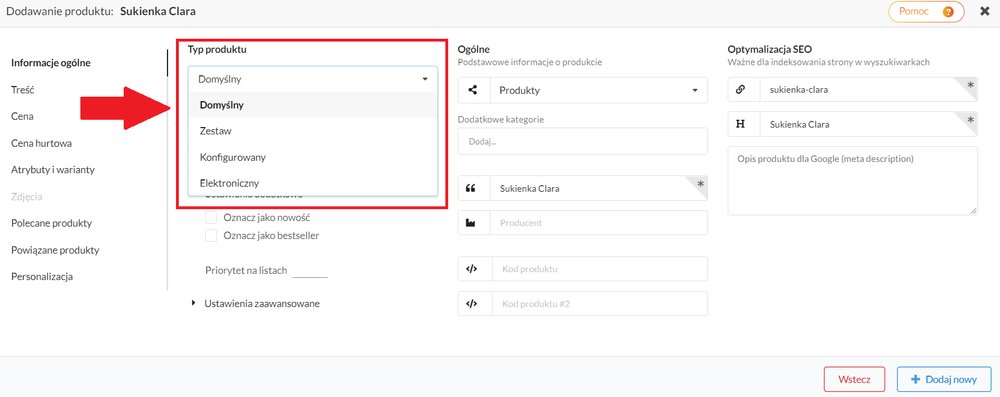The width and height of the screenshot is (1000, 397).
Task: Click the quote icon beside Sukienka Clara name
Action: [471, 188]
